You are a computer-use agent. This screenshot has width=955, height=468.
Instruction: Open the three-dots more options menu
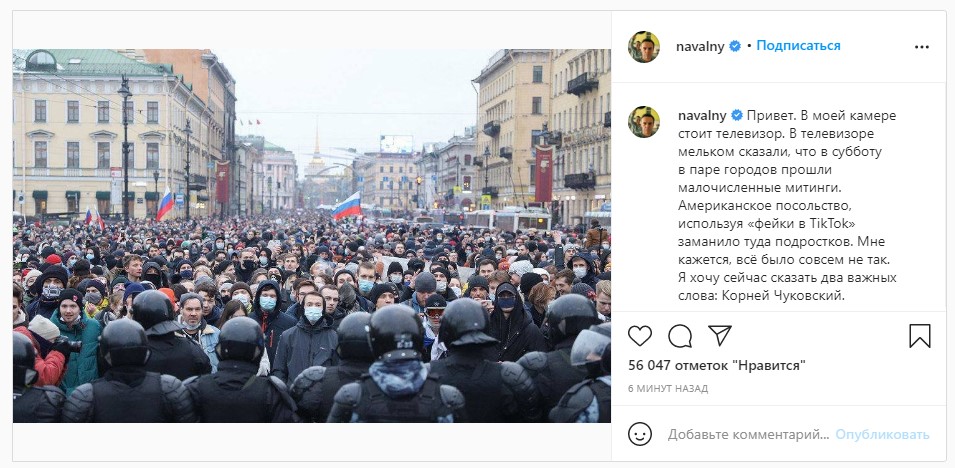(x=922, y=47)
